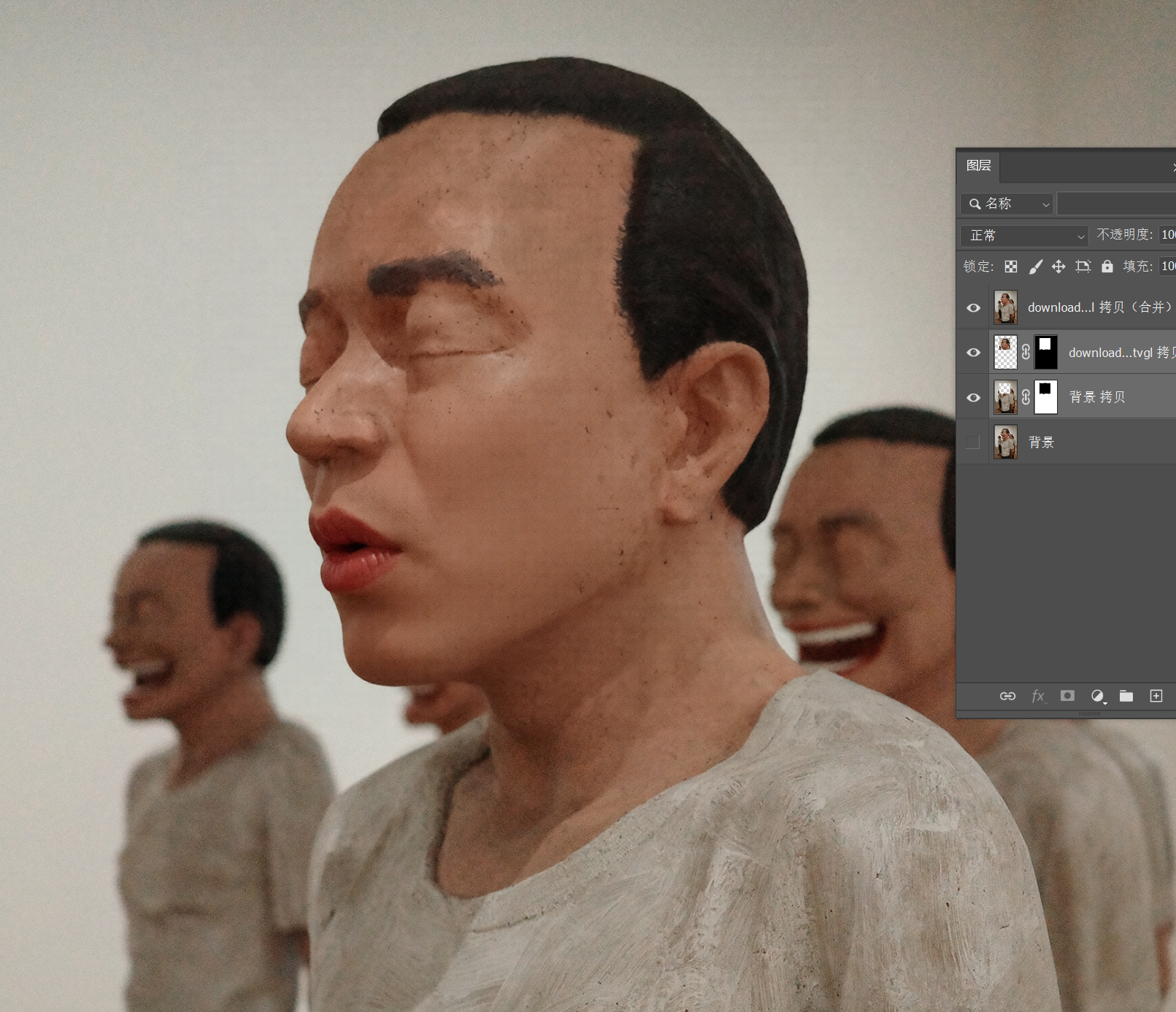Create a new layer with the plus icon

(x=1156, y=696)
